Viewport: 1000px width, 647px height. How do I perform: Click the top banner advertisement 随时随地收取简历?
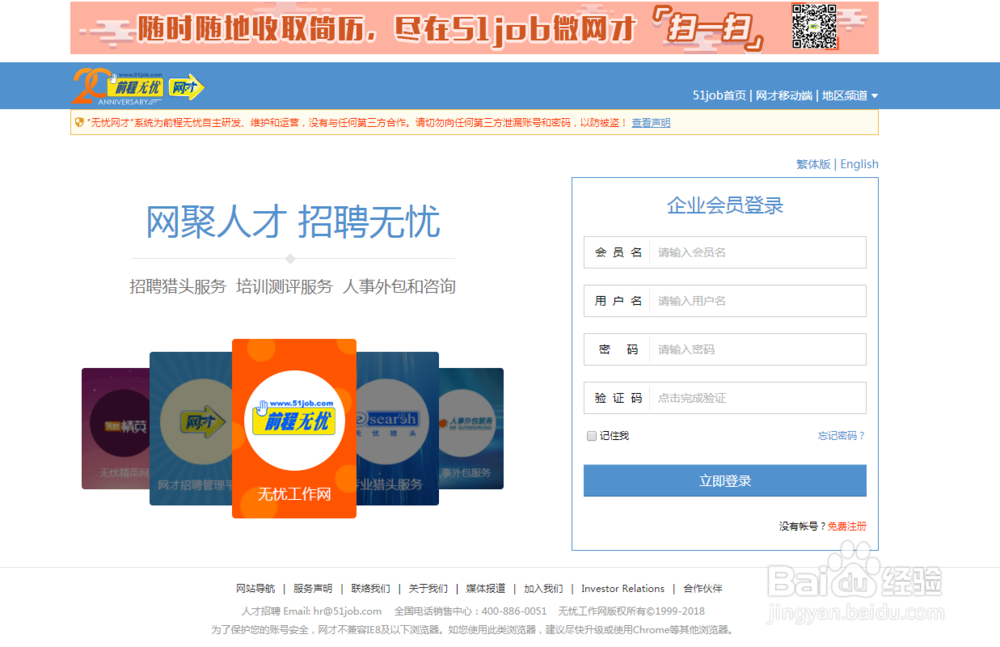coord(474,27)
